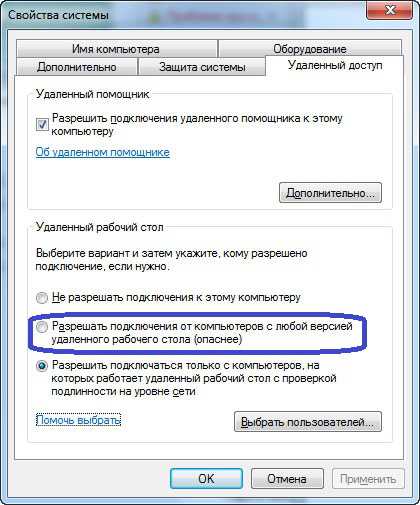This screenshot has width=420, height=505.
Task: Open the Выбрать пользователей... dialog button
Action: 308,422
